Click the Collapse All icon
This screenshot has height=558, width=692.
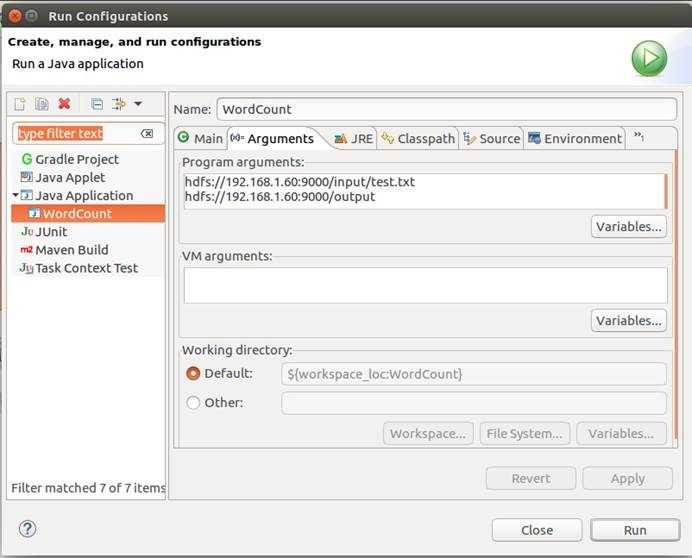96,104
